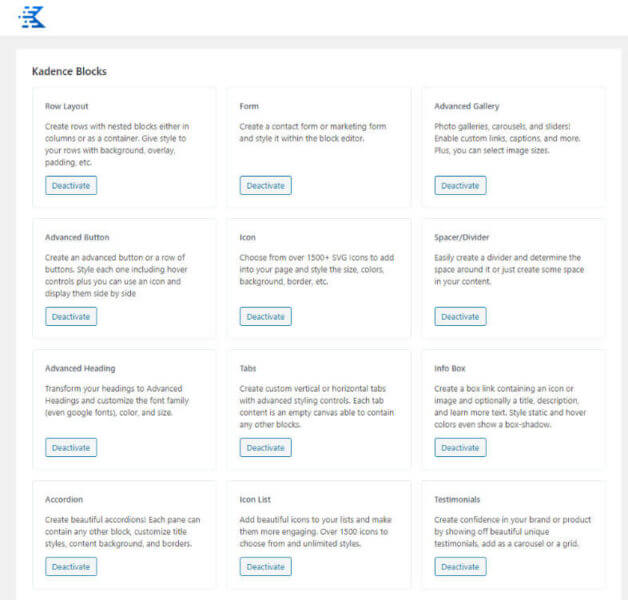The width and height of the screenshot is (628, 600).
Task: Click the Info Box card description
Action: (510, 406)
